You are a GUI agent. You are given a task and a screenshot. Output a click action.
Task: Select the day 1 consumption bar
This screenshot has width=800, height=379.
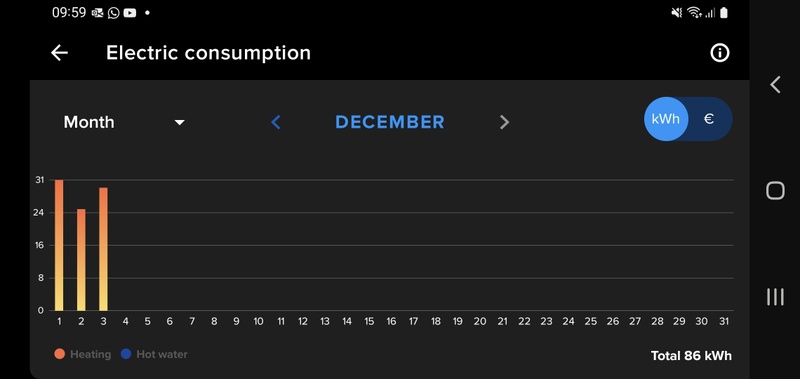[x=59, y=245]
